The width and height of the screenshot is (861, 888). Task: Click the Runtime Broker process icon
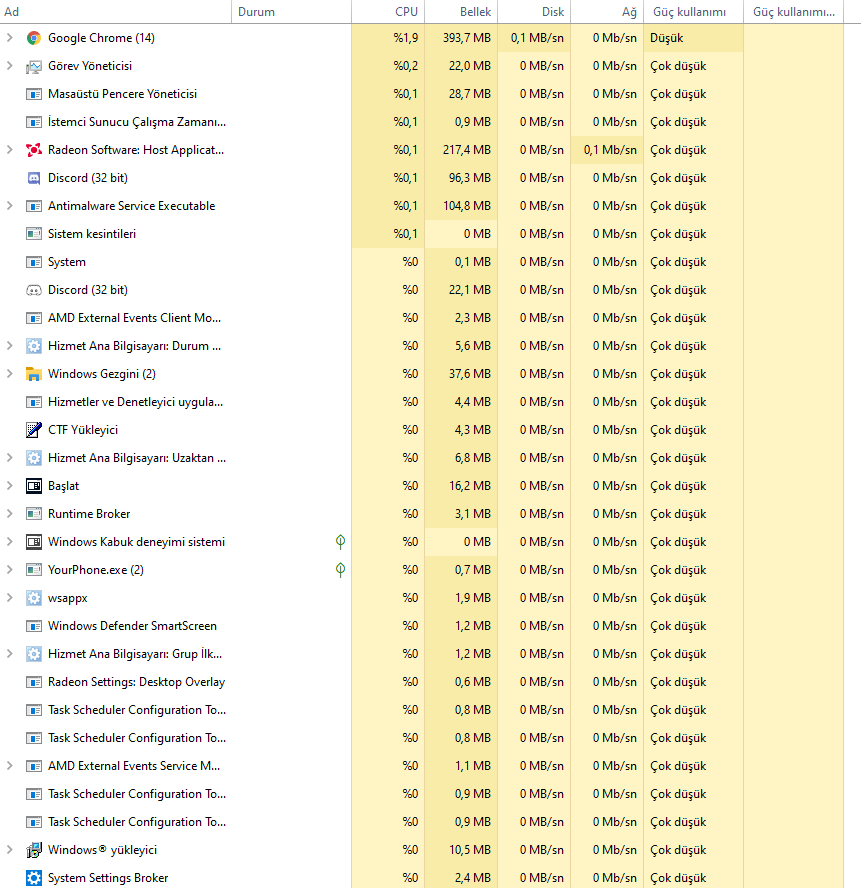(34, 514)
